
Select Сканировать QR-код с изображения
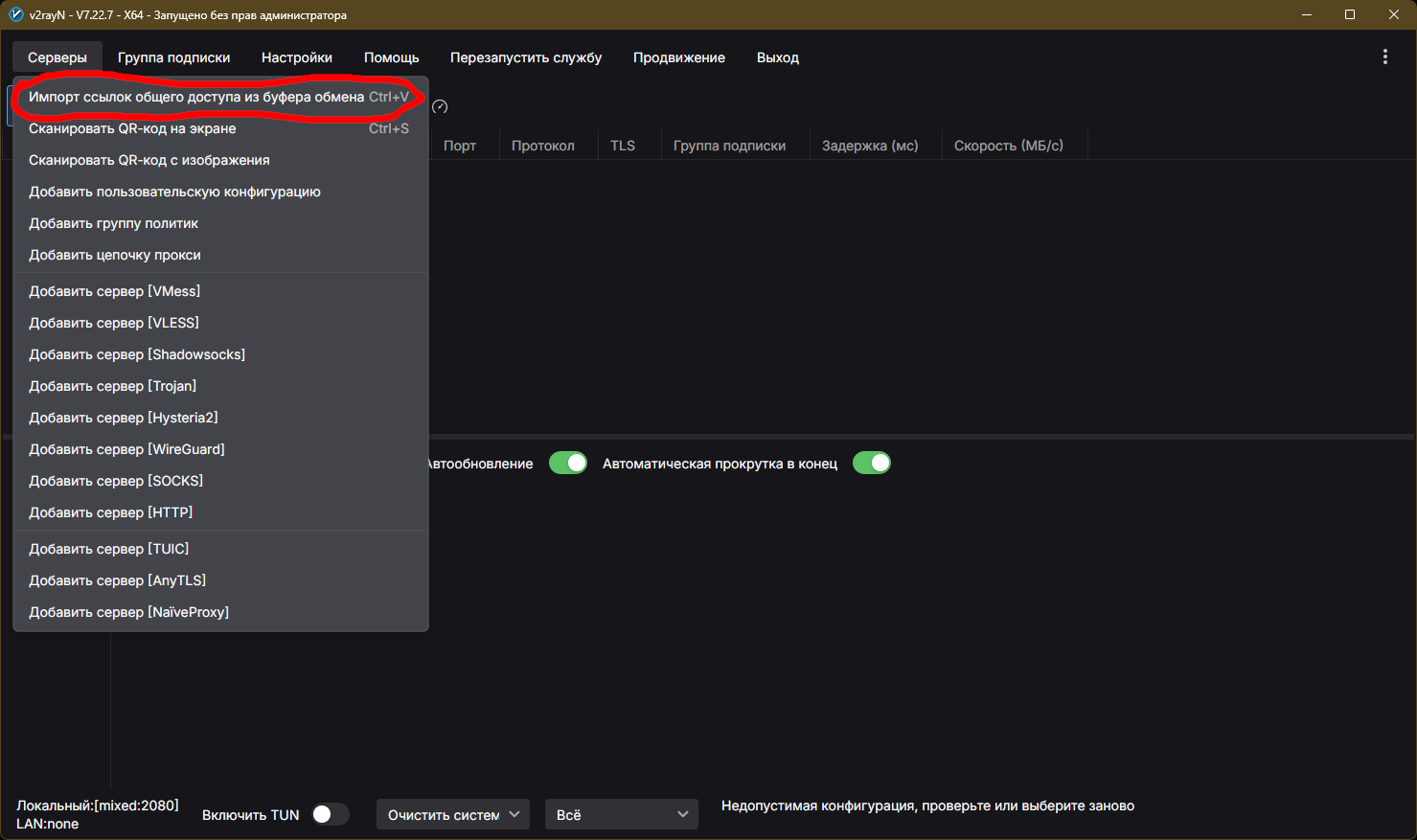(x=220, y=160)
